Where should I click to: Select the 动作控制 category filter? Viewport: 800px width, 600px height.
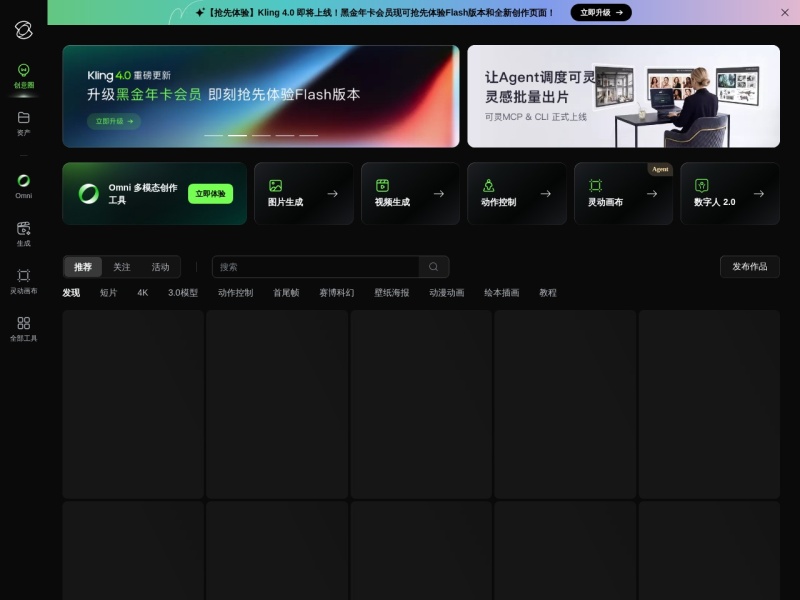click(235, 292)
